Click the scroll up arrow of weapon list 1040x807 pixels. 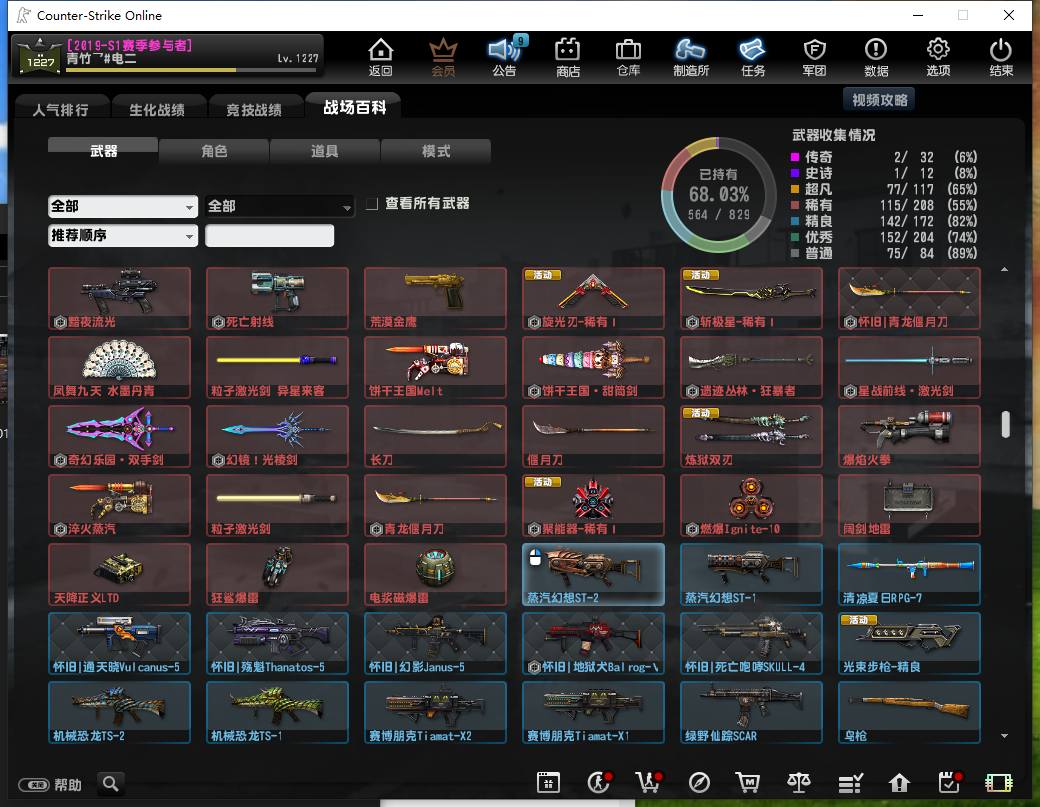[1005, 269]
